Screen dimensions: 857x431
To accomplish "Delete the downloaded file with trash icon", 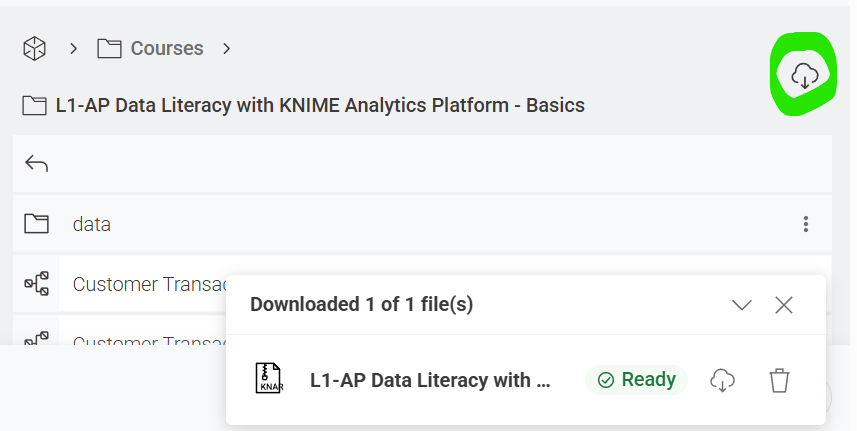I will click(779, 380).
